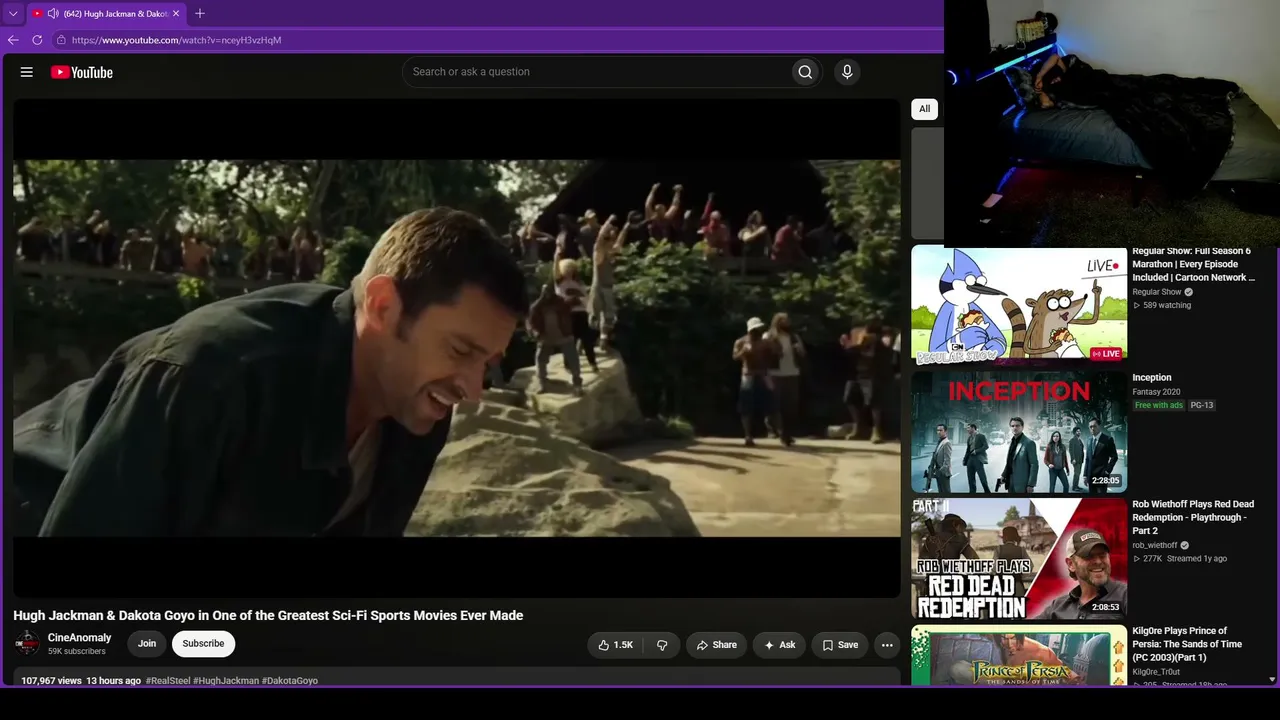
Task: Join the CineAnomaly channel
Action: pos(147,644)
